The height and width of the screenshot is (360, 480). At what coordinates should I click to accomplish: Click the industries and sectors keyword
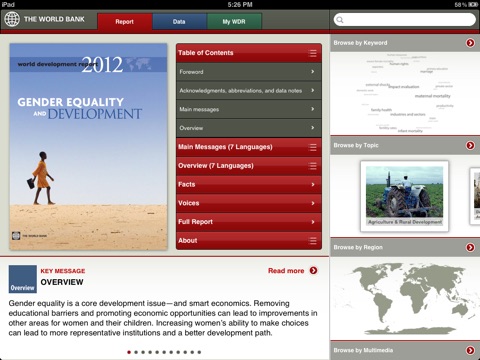point(408,114)
